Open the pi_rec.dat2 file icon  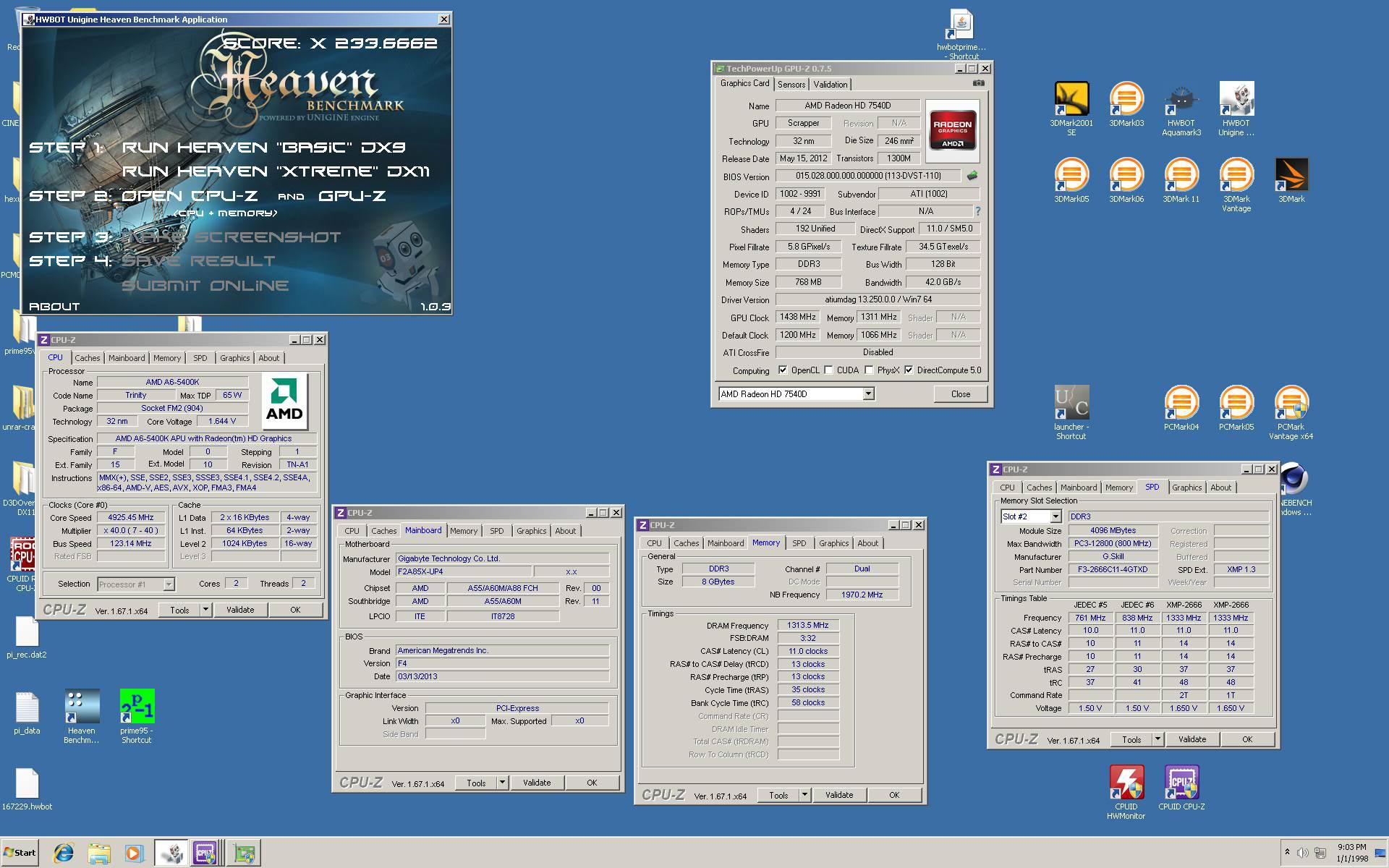point(27,637)
